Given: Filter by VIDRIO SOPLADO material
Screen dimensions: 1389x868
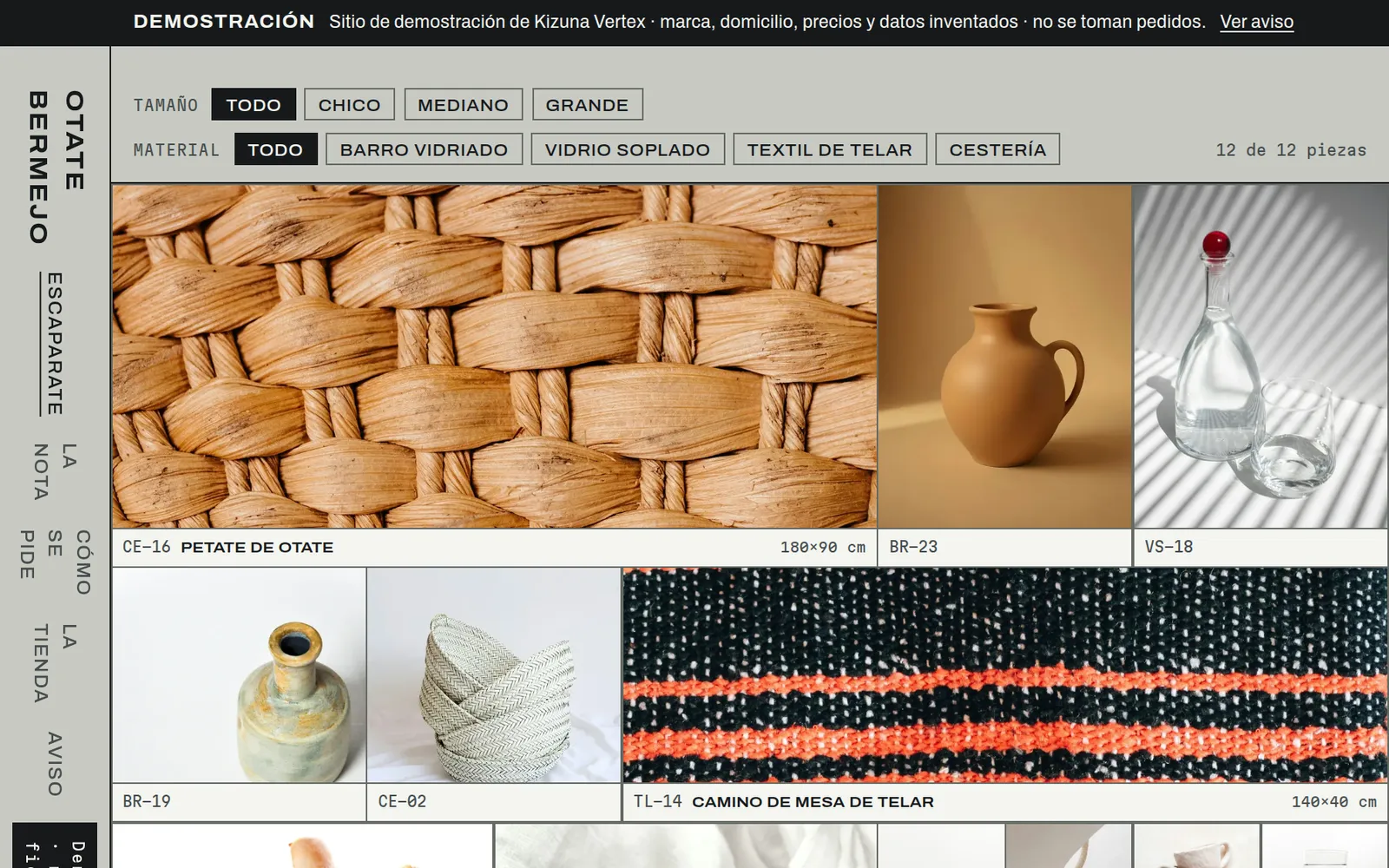Looking at the screenshot, I should (x=627, y=149).
